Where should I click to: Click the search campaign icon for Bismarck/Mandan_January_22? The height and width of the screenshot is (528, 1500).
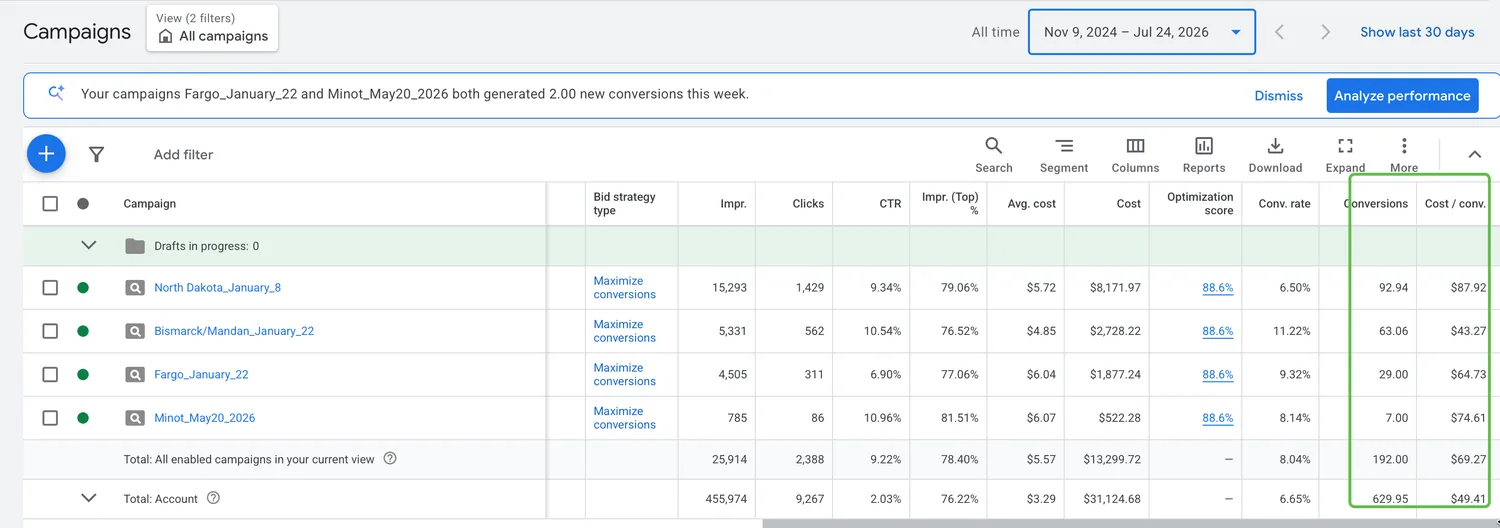click(x=135, y=331)
